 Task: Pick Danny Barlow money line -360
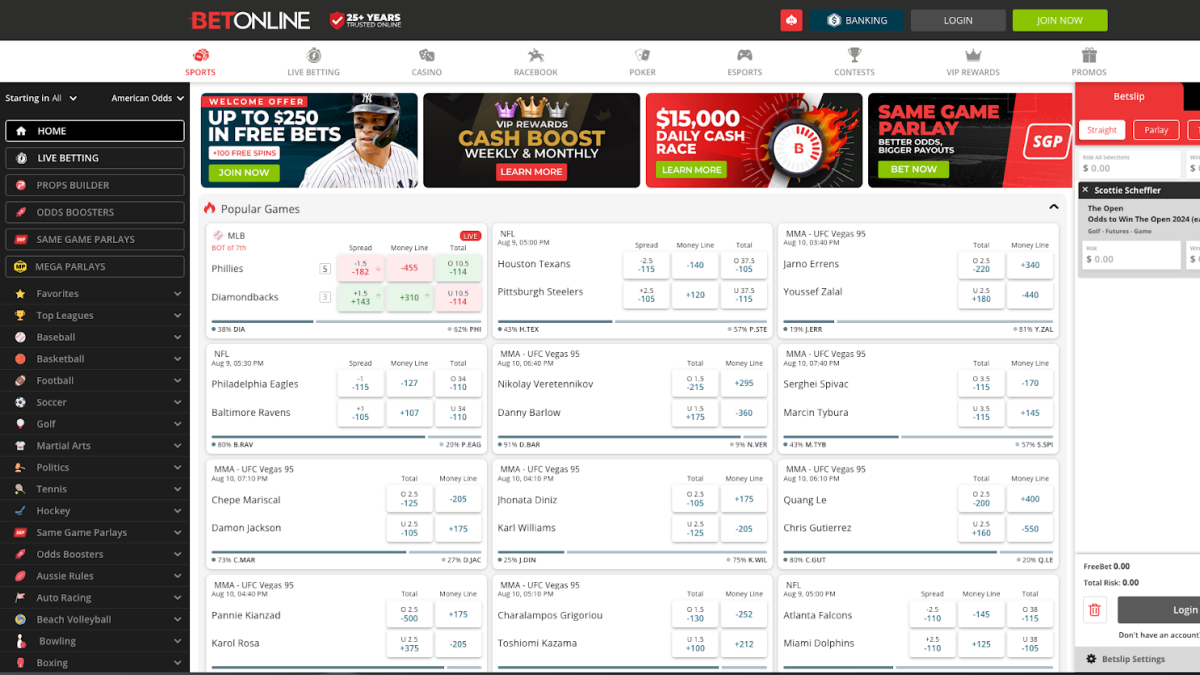click(744, 413)
